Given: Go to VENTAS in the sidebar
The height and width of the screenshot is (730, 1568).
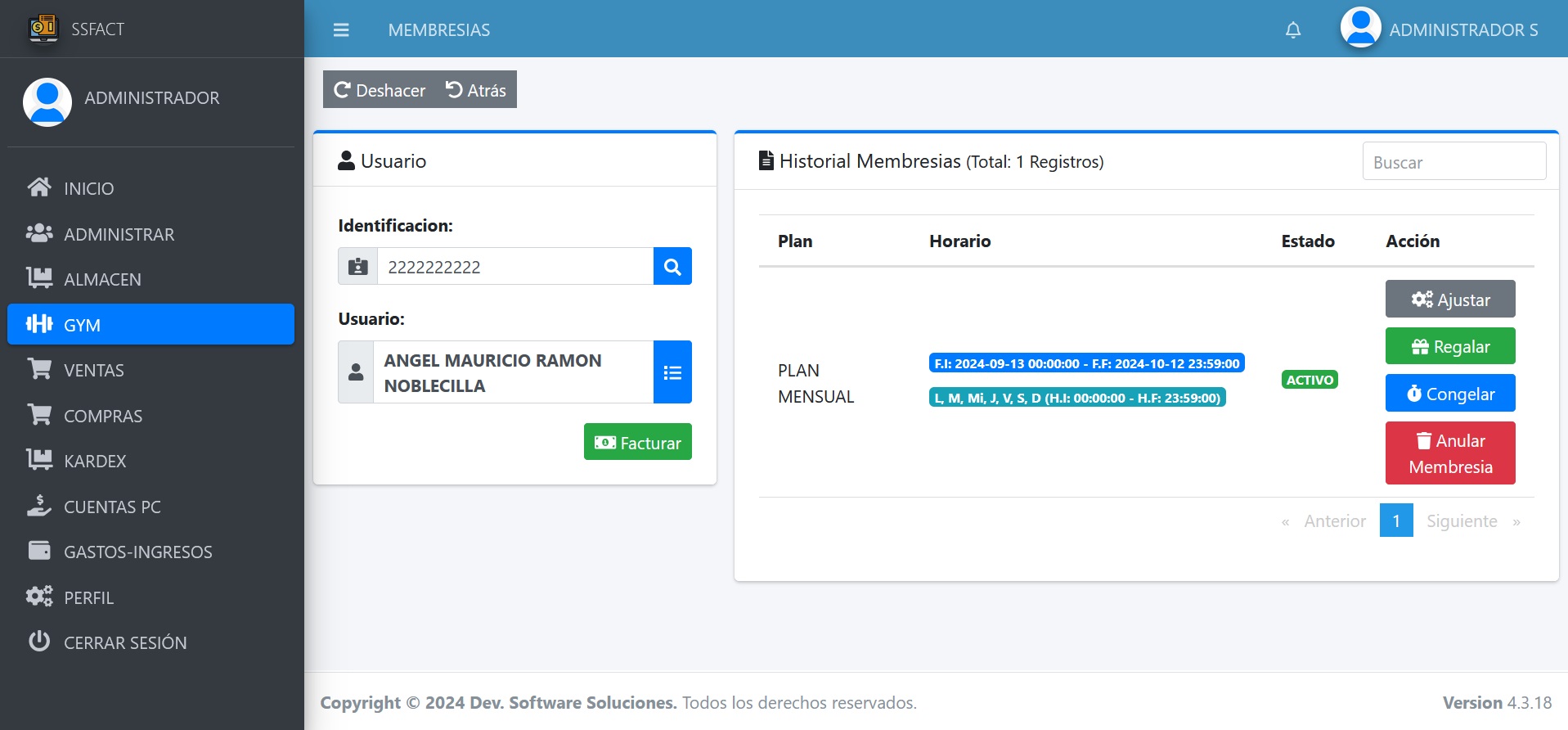Looking at the screenshot, I should coord(93,370).
